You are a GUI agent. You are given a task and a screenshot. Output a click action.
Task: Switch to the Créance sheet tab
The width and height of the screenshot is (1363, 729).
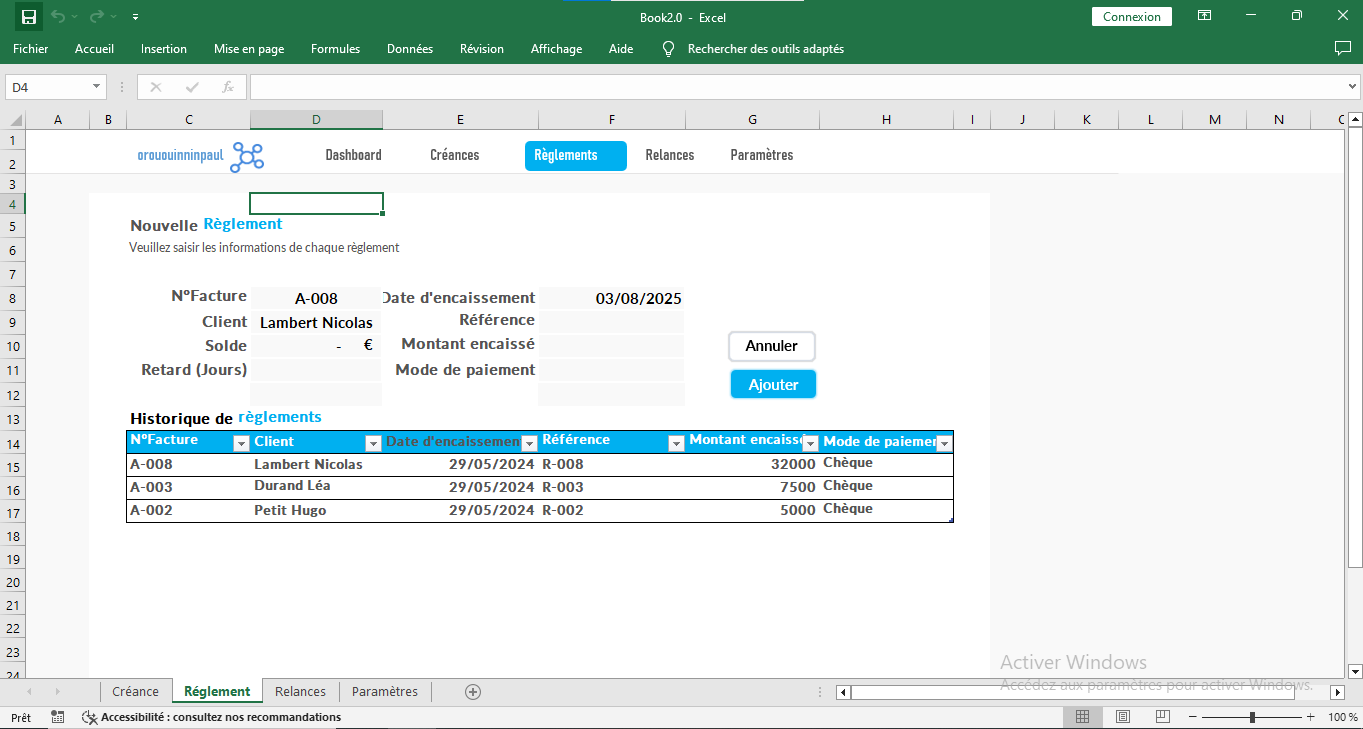tap(135, 691)
